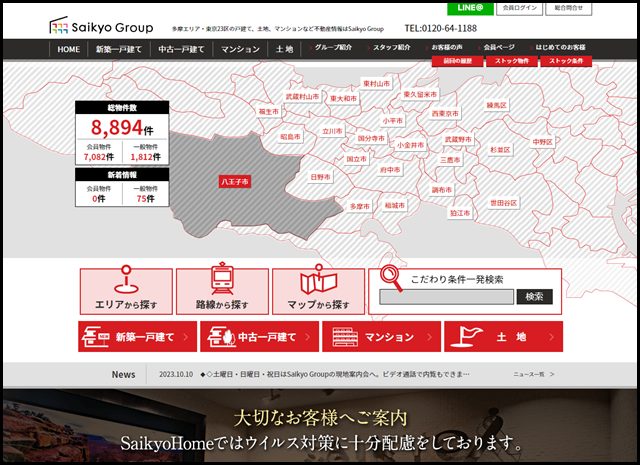
Task: Select 小平市 map label
Action: (x=393, y=121)
